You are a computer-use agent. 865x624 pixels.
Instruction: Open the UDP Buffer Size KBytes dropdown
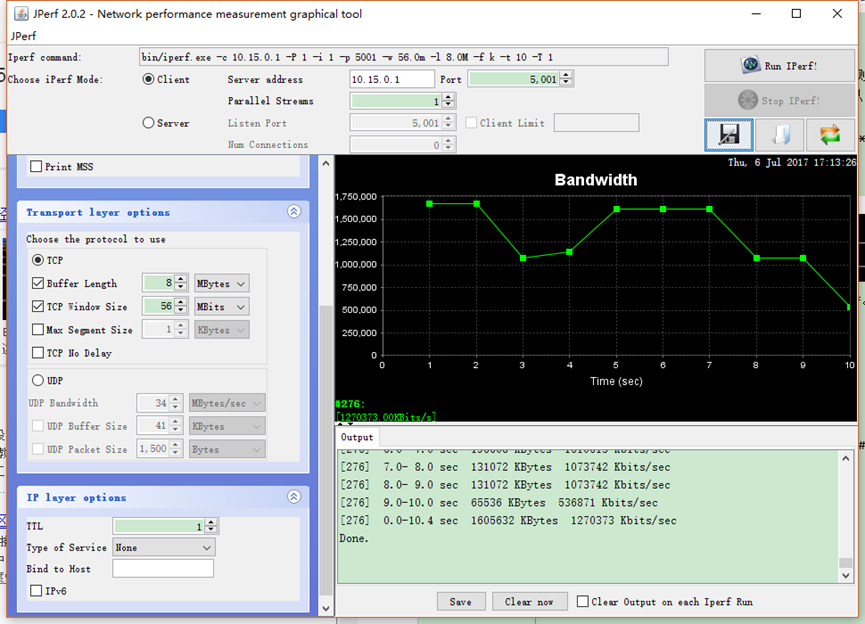pos(227,426)
